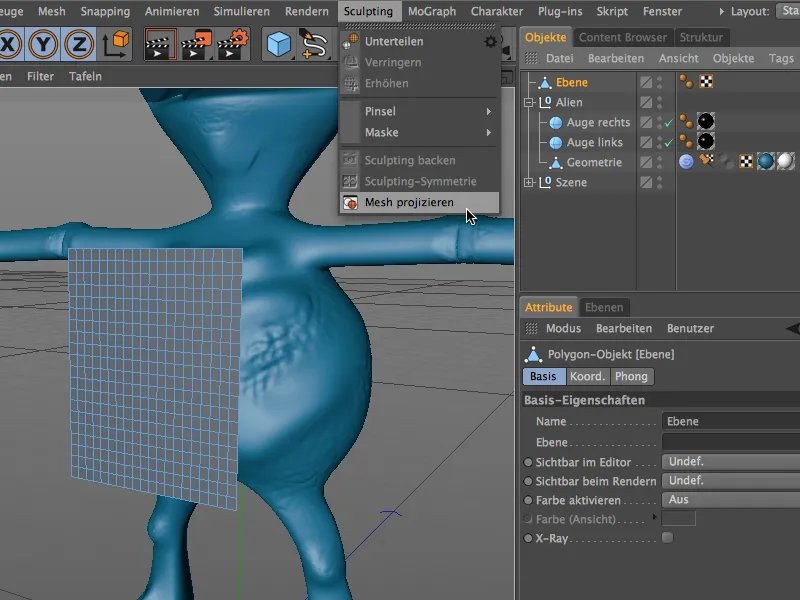Click Auge rechts sphere object icon
Viewport: 800px width, 600px height.
coord(556,122)
